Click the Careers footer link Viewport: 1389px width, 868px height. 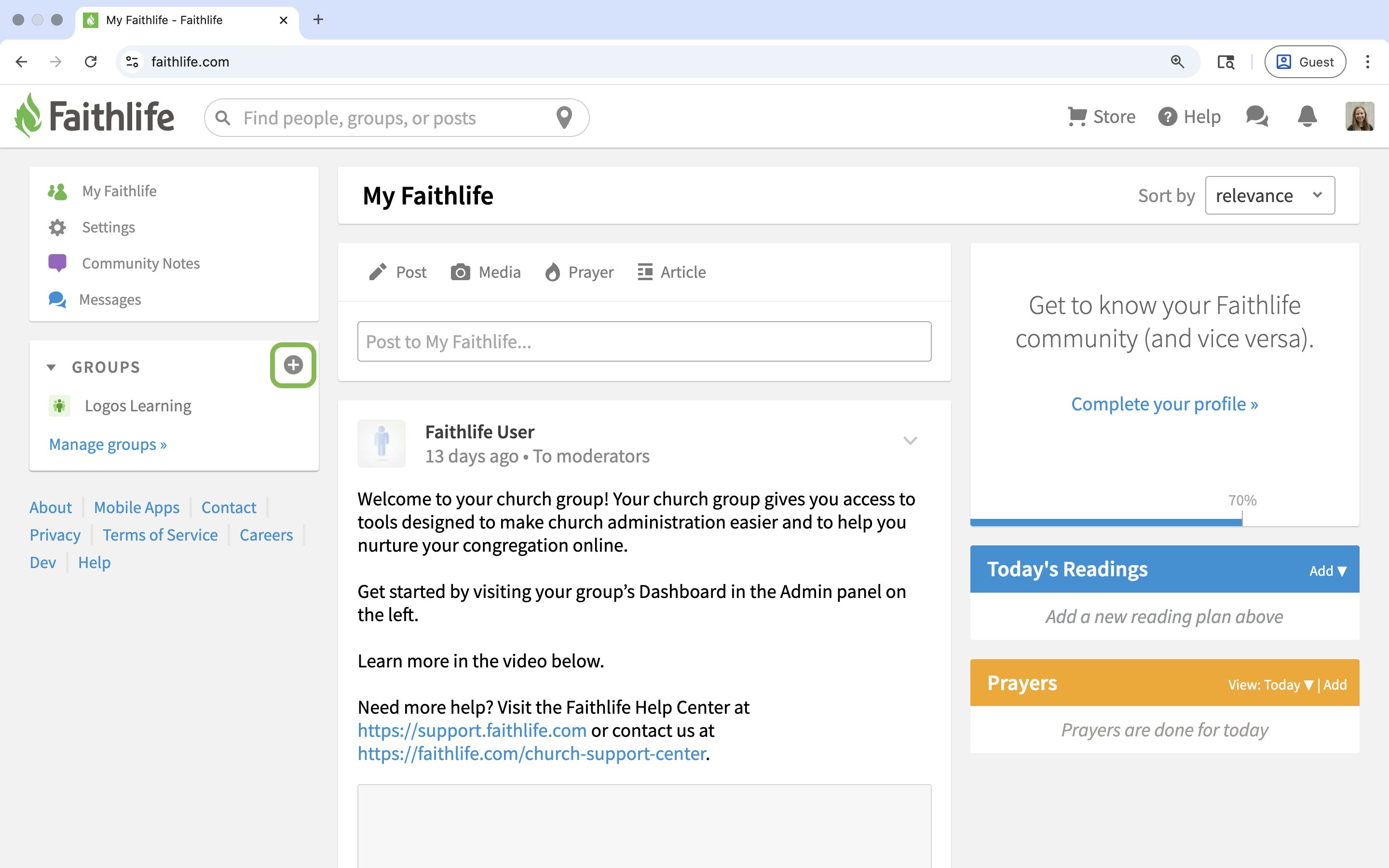tap(266, 535)
